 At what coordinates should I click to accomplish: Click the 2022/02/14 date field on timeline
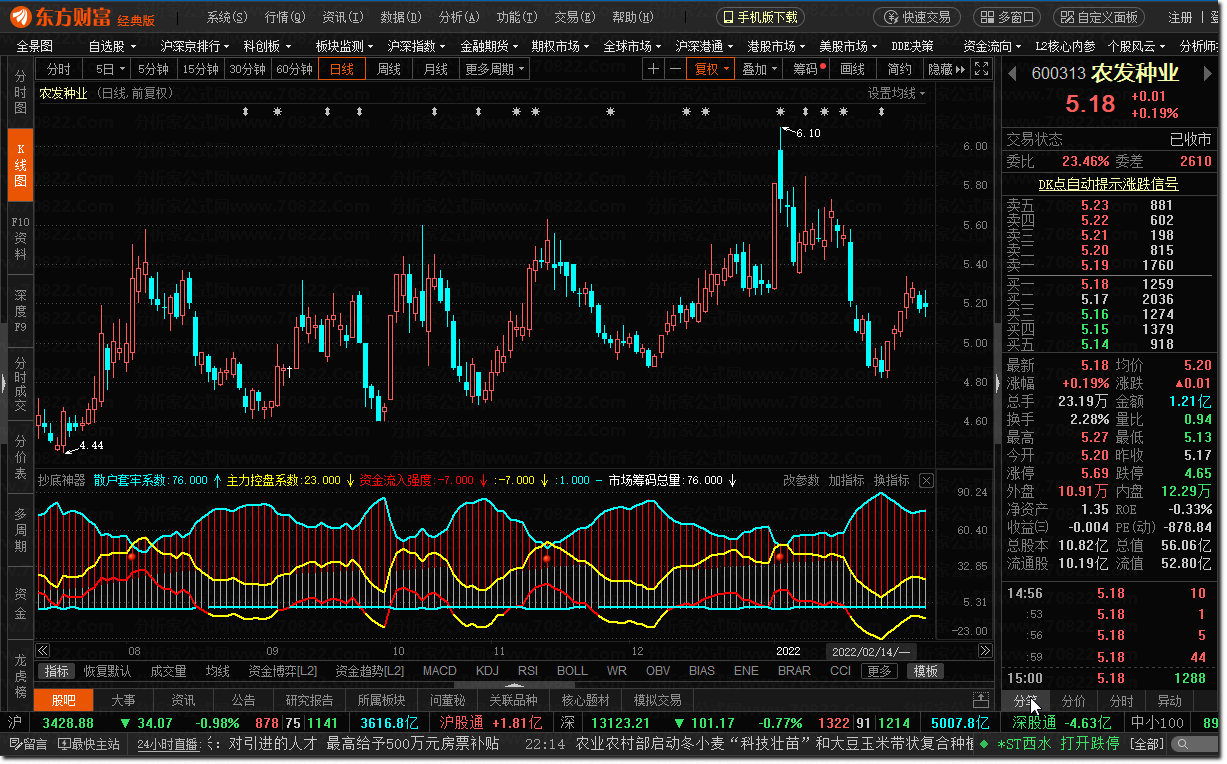870,651
